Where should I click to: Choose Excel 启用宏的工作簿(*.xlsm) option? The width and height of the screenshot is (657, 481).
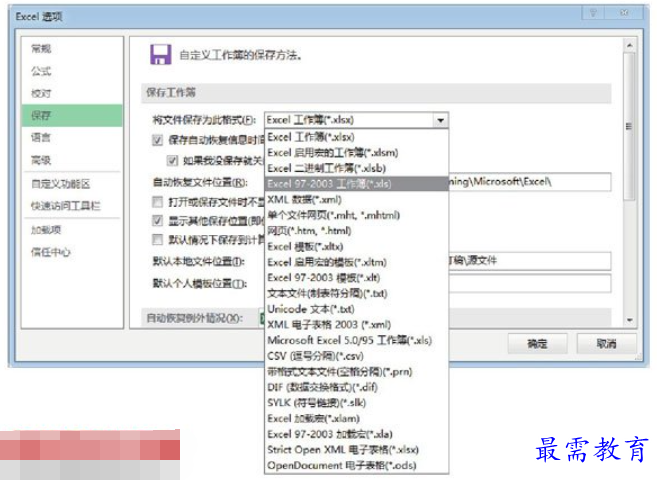(x=357, y=153)
